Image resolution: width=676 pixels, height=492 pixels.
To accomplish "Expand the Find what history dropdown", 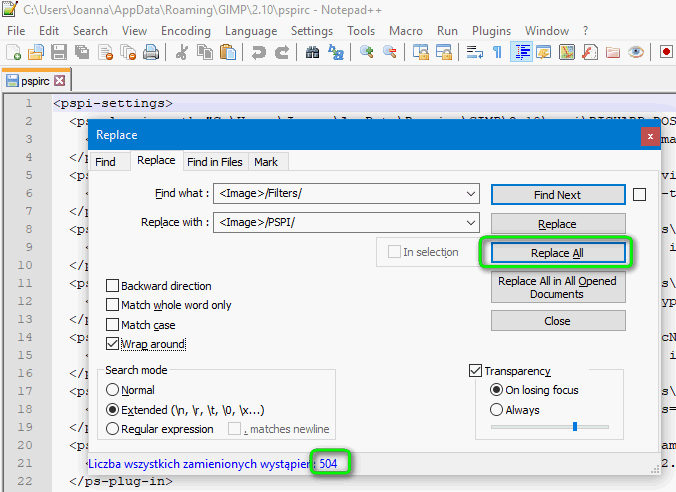I will (471, 194).
